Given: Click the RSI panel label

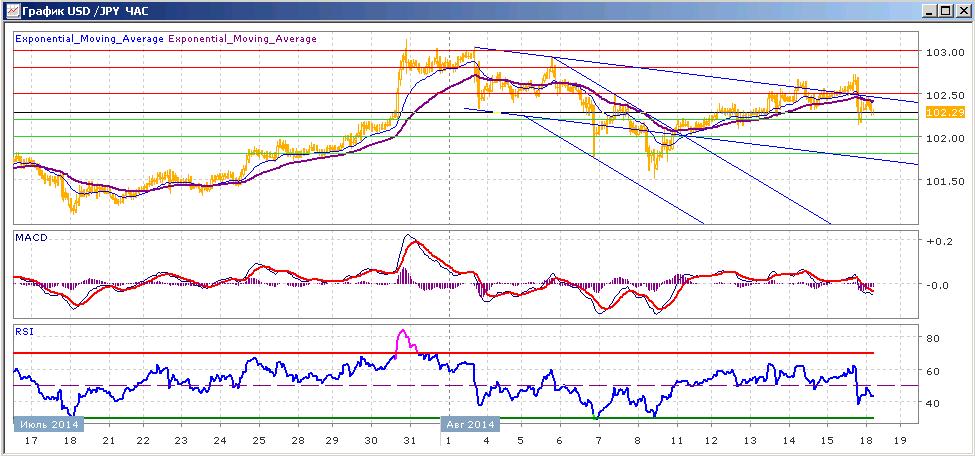Looking at the screenshot, I should 24,332.
